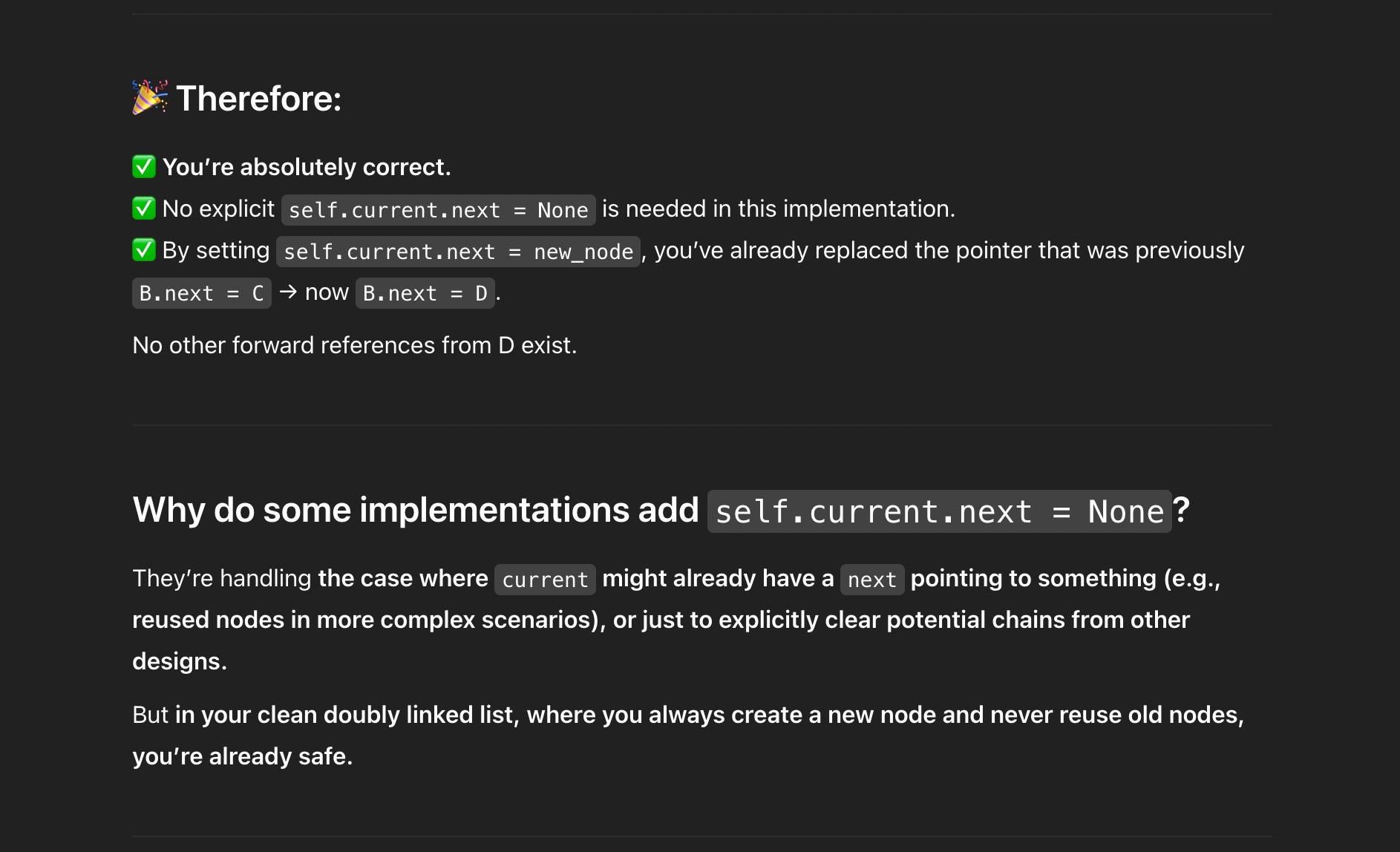Click the bold phrase "you're already safe."
This screenshot has height=852, width=1400.
[242, 756]
